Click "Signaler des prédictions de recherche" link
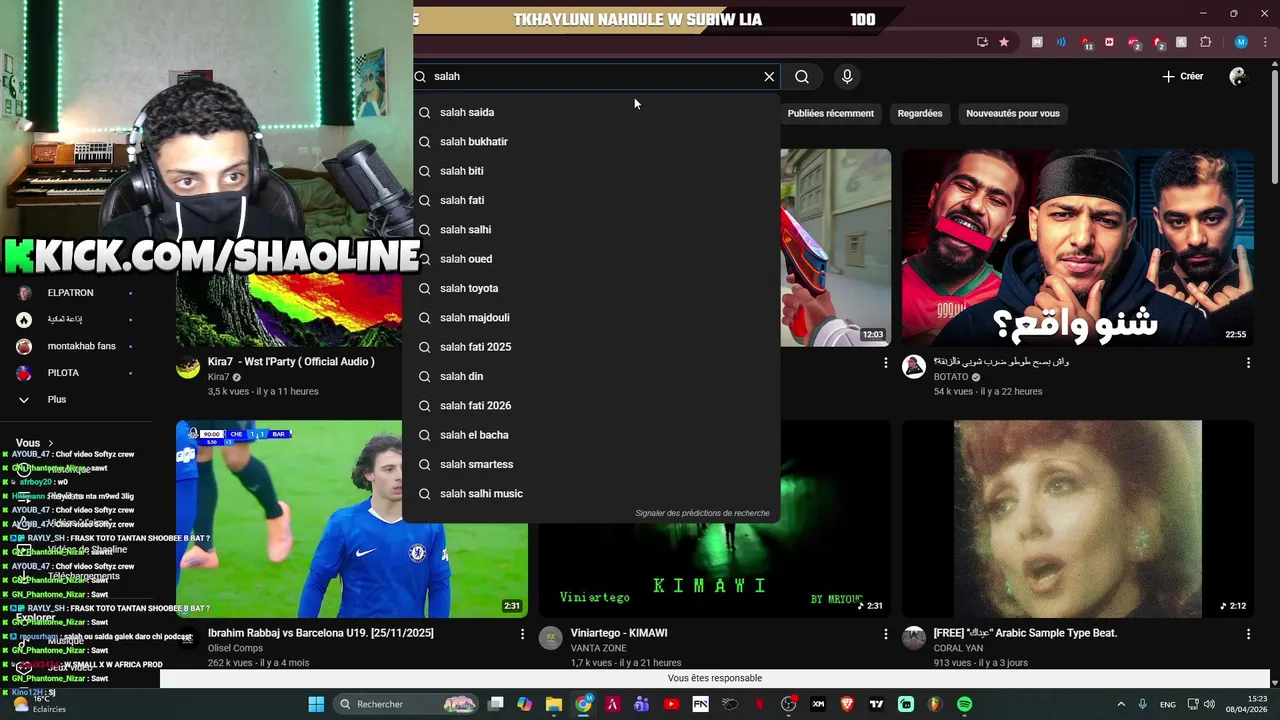This screenshot has height=720, width=1280. coord(702,513)
